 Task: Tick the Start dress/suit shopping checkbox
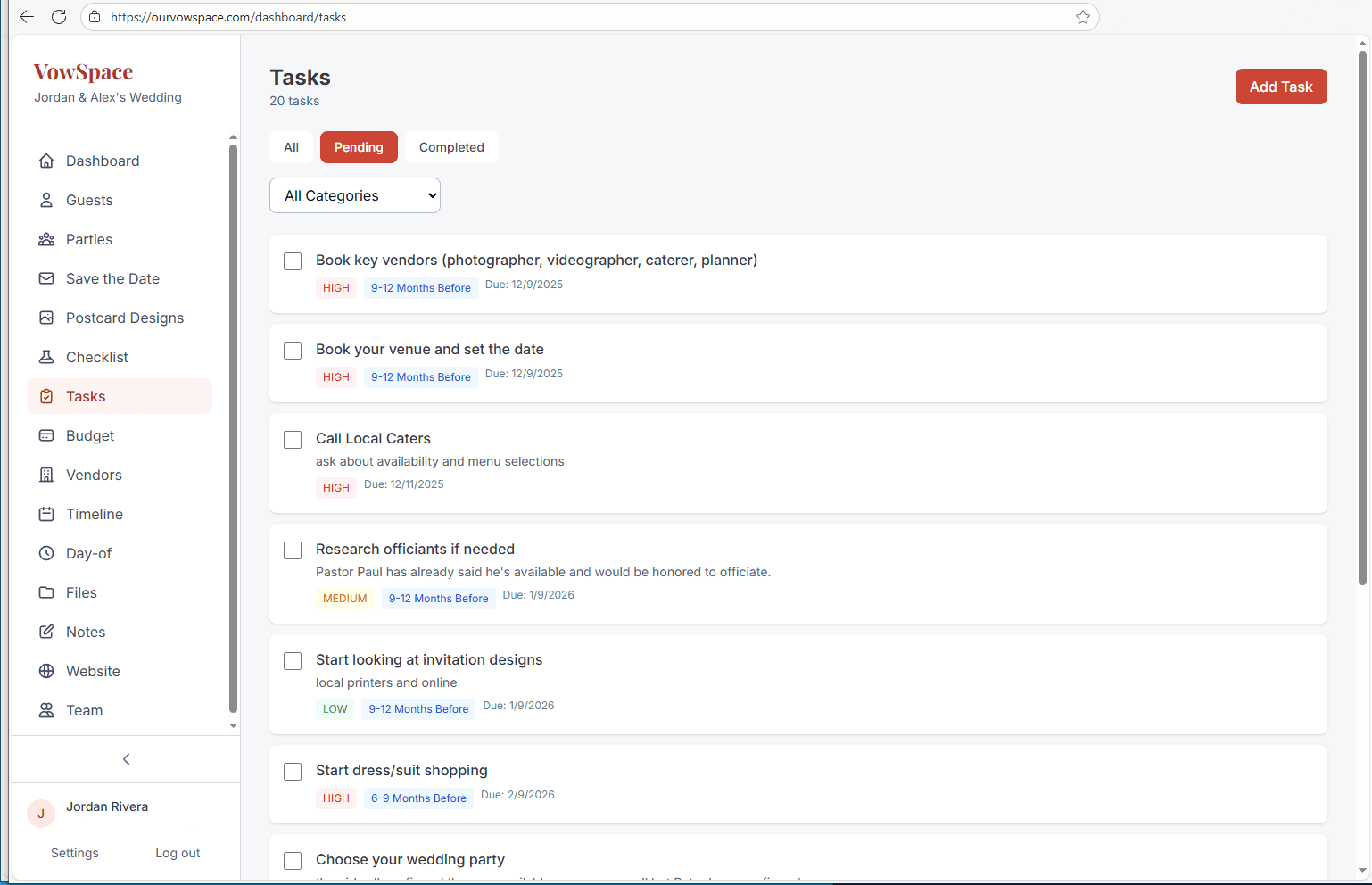(x=292, y=771)
